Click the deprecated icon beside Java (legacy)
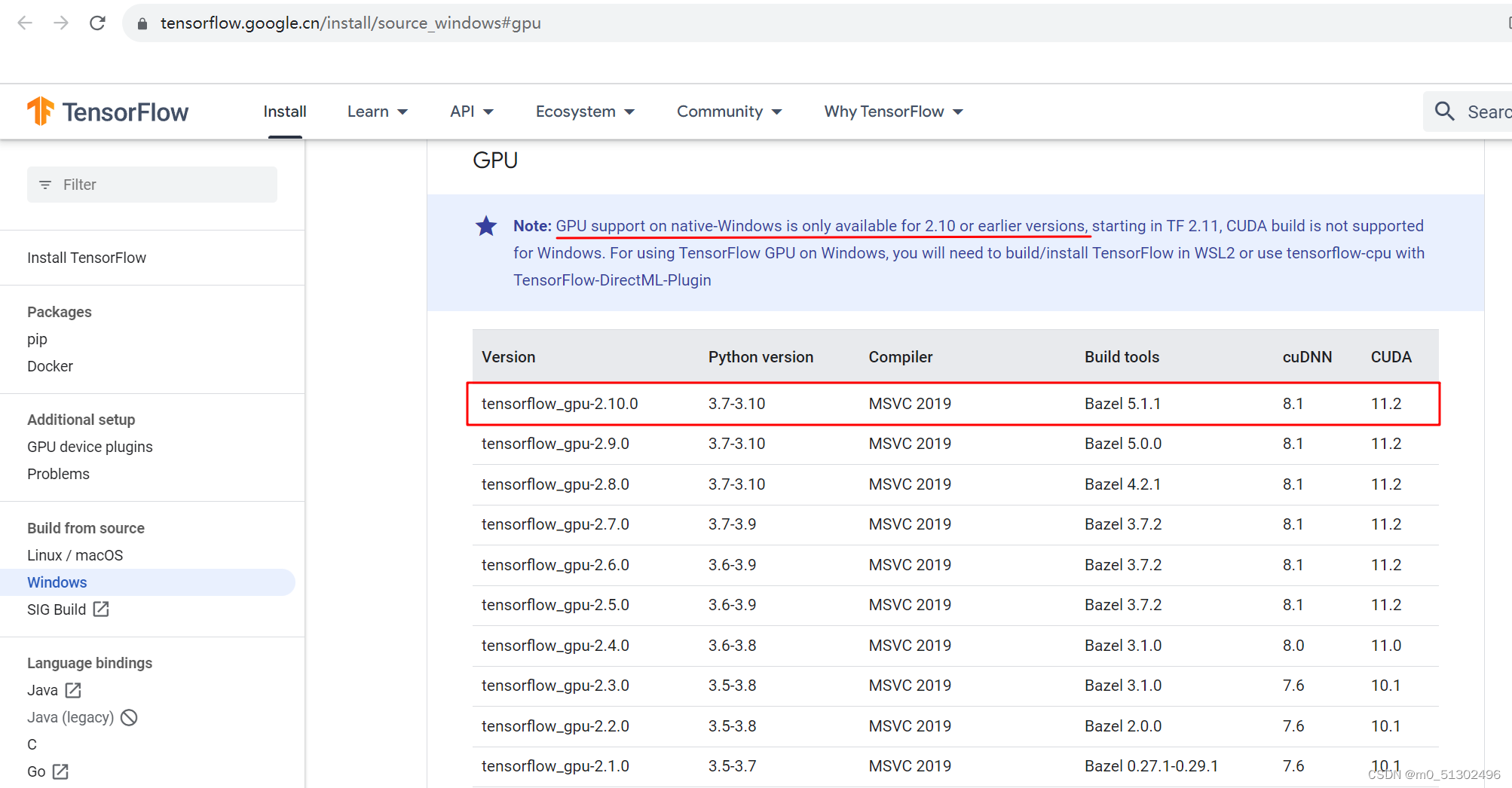Screen dimensions: 1512x788 [x=129, y=717]
